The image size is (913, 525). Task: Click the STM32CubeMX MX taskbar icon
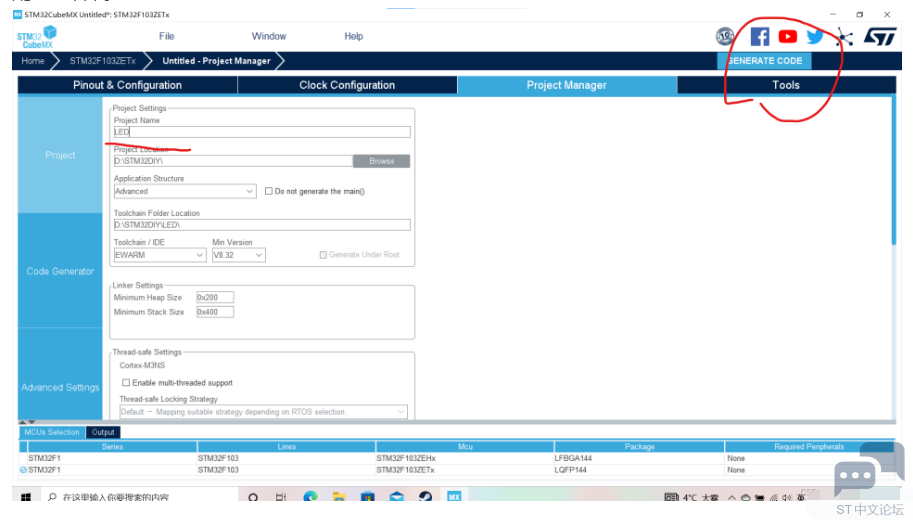(x=454, y=497)
